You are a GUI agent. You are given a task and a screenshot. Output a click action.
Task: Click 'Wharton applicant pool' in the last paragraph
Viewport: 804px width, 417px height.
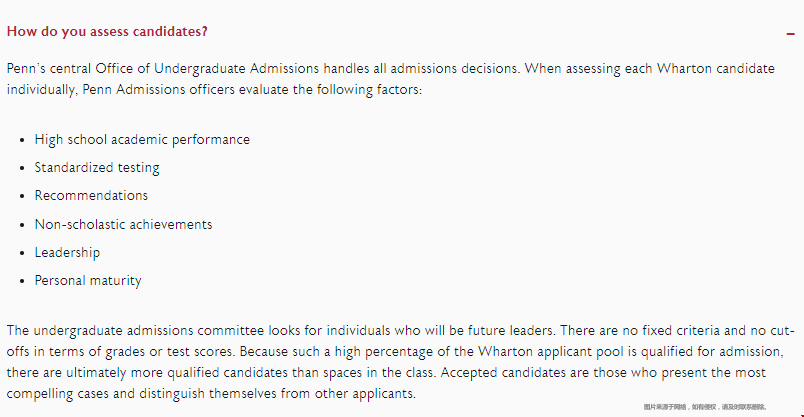tap(557, 352)
